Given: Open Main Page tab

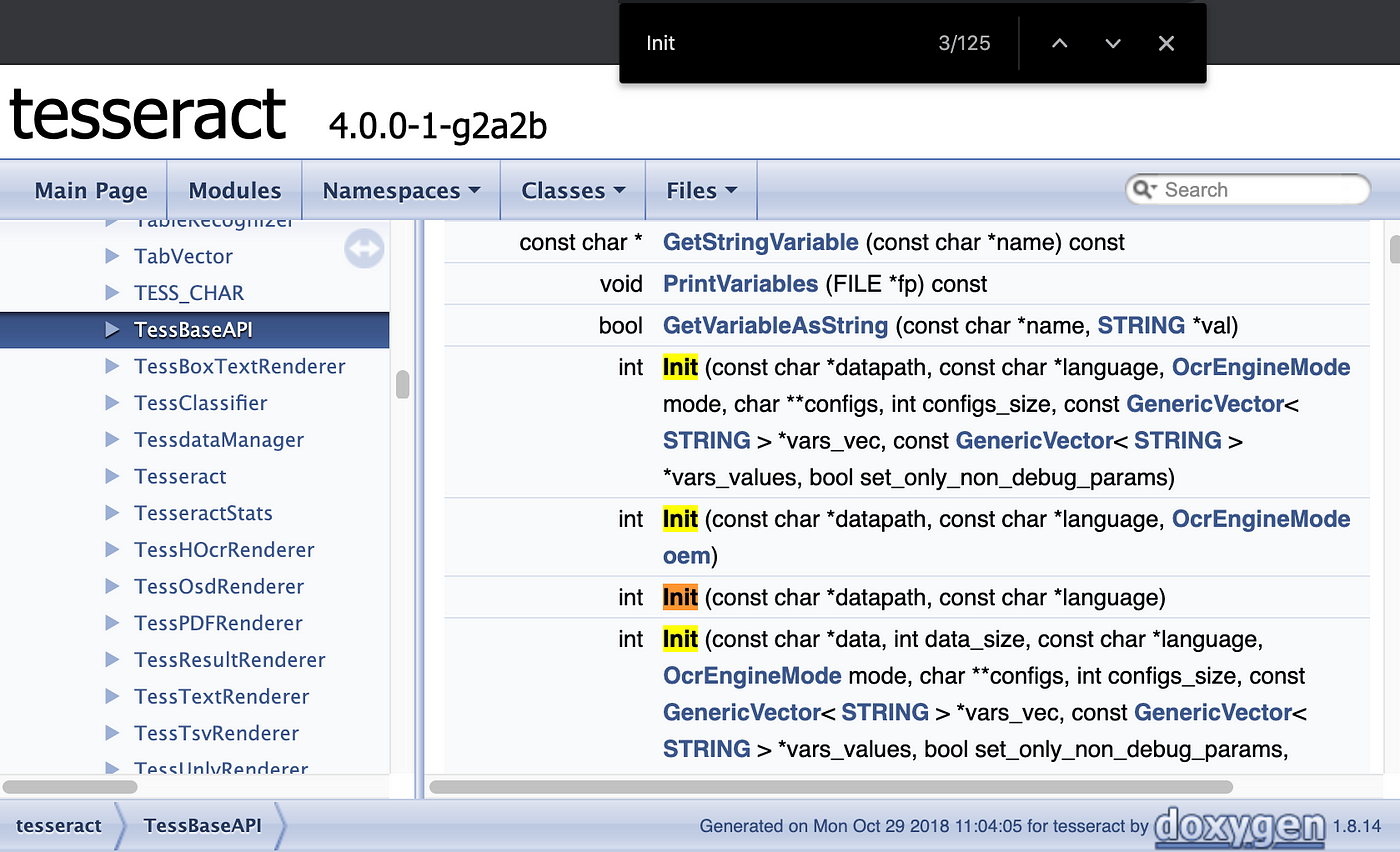Looking at the screenshot, I should point(91,191).
